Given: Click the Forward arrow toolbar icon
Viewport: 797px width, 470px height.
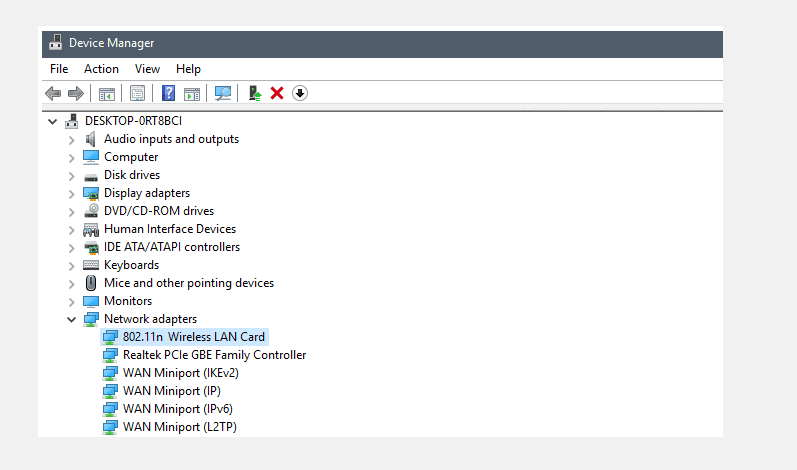Looking at the screenshot, I should (76, 93).
